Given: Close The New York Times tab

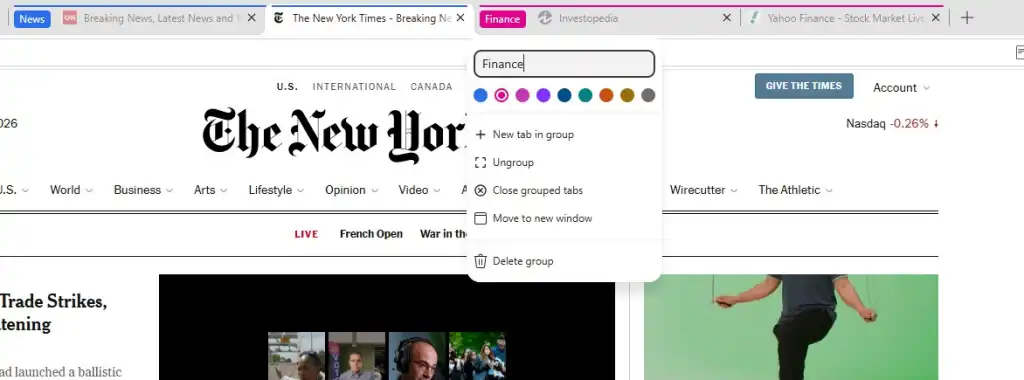Looking at the screenshot, I should [460, 18].
